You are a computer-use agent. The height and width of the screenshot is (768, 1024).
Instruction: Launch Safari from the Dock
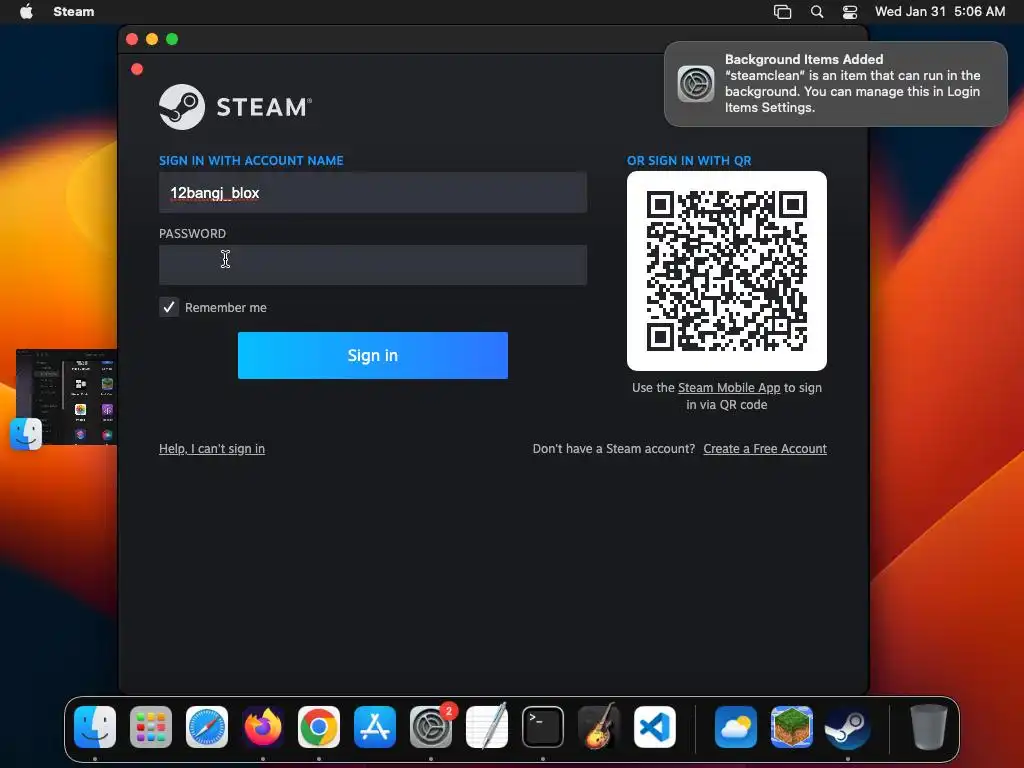tap(207, 727)
